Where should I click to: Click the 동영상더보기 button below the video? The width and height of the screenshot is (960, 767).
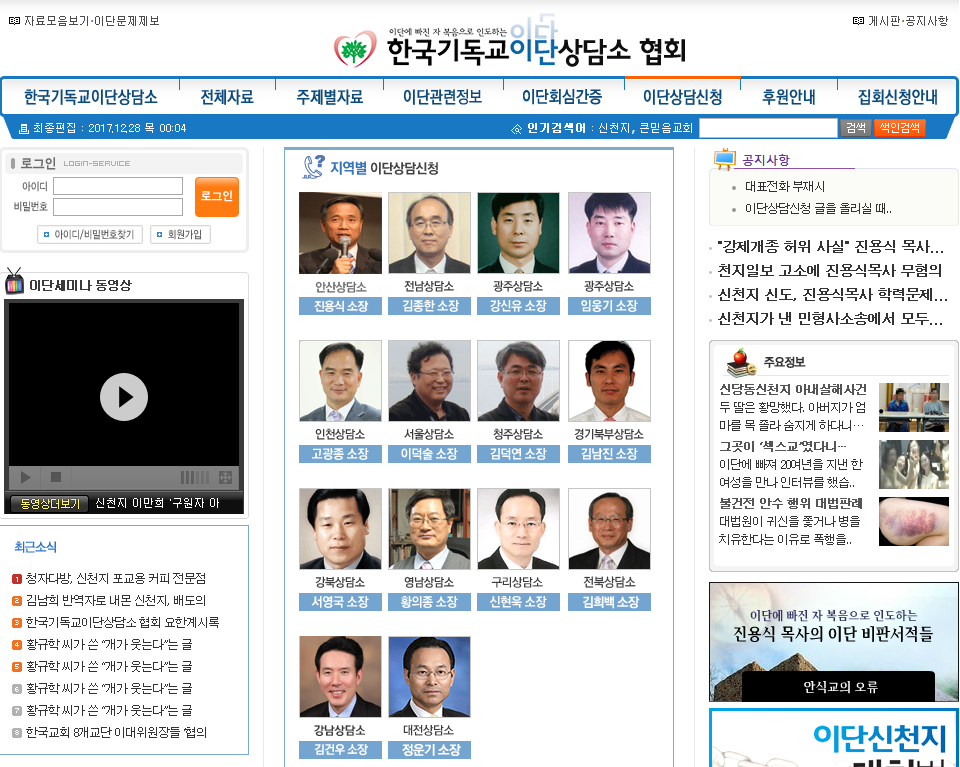(50, 504)
